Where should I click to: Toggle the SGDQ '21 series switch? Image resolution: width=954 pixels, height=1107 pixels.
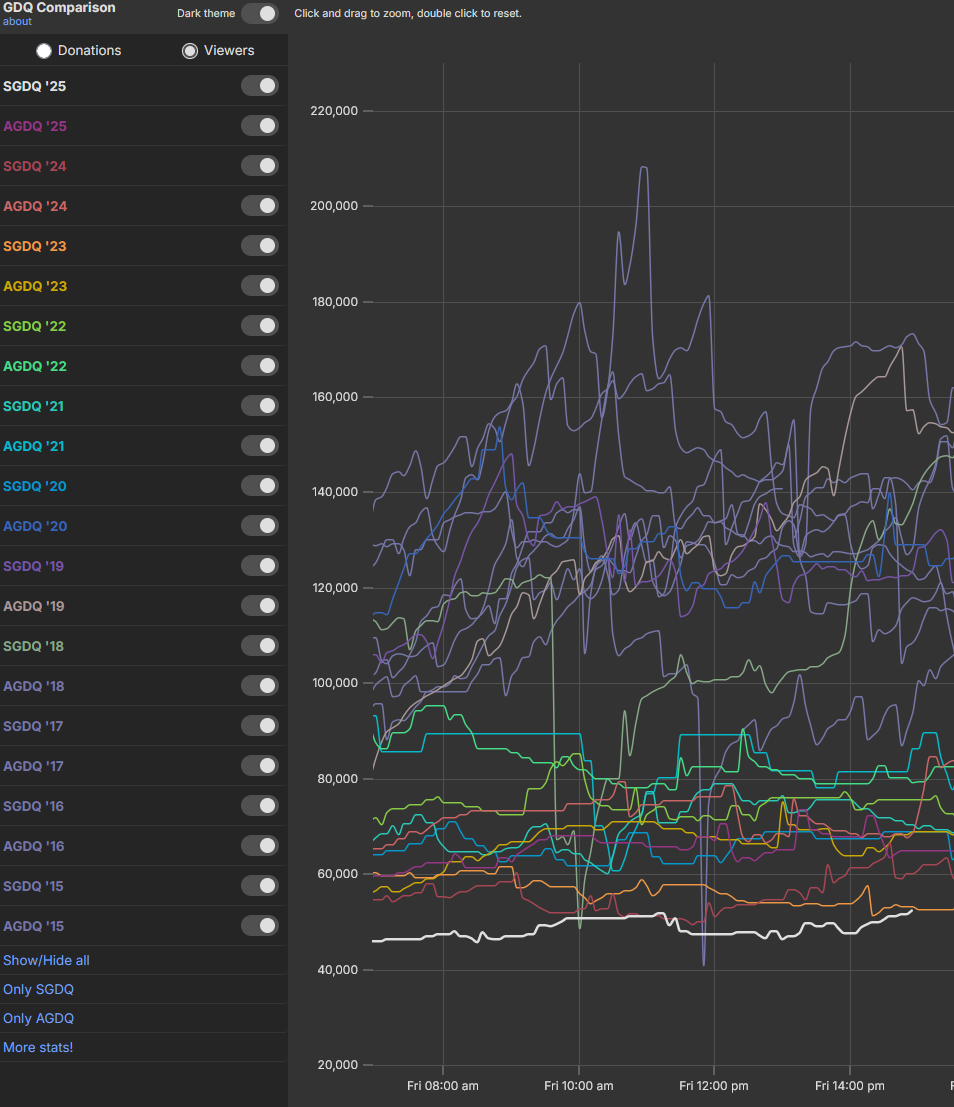click(x=259, y=406)
